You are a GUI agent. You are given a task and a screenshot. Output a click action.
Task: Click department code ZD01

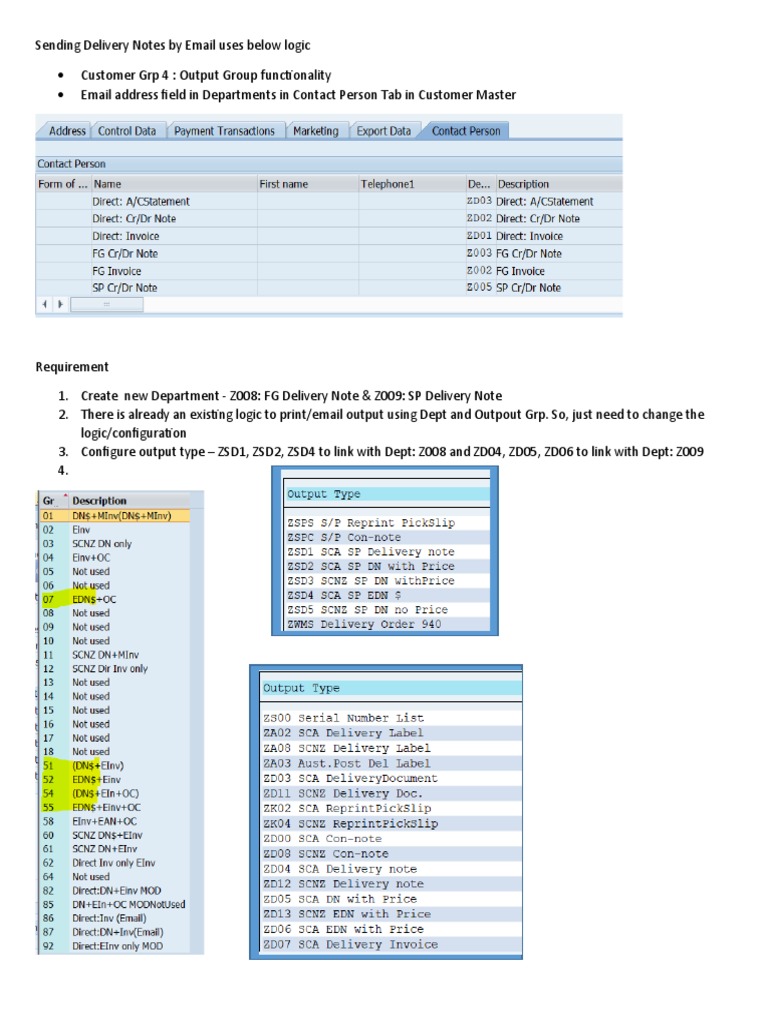(479, 236)
